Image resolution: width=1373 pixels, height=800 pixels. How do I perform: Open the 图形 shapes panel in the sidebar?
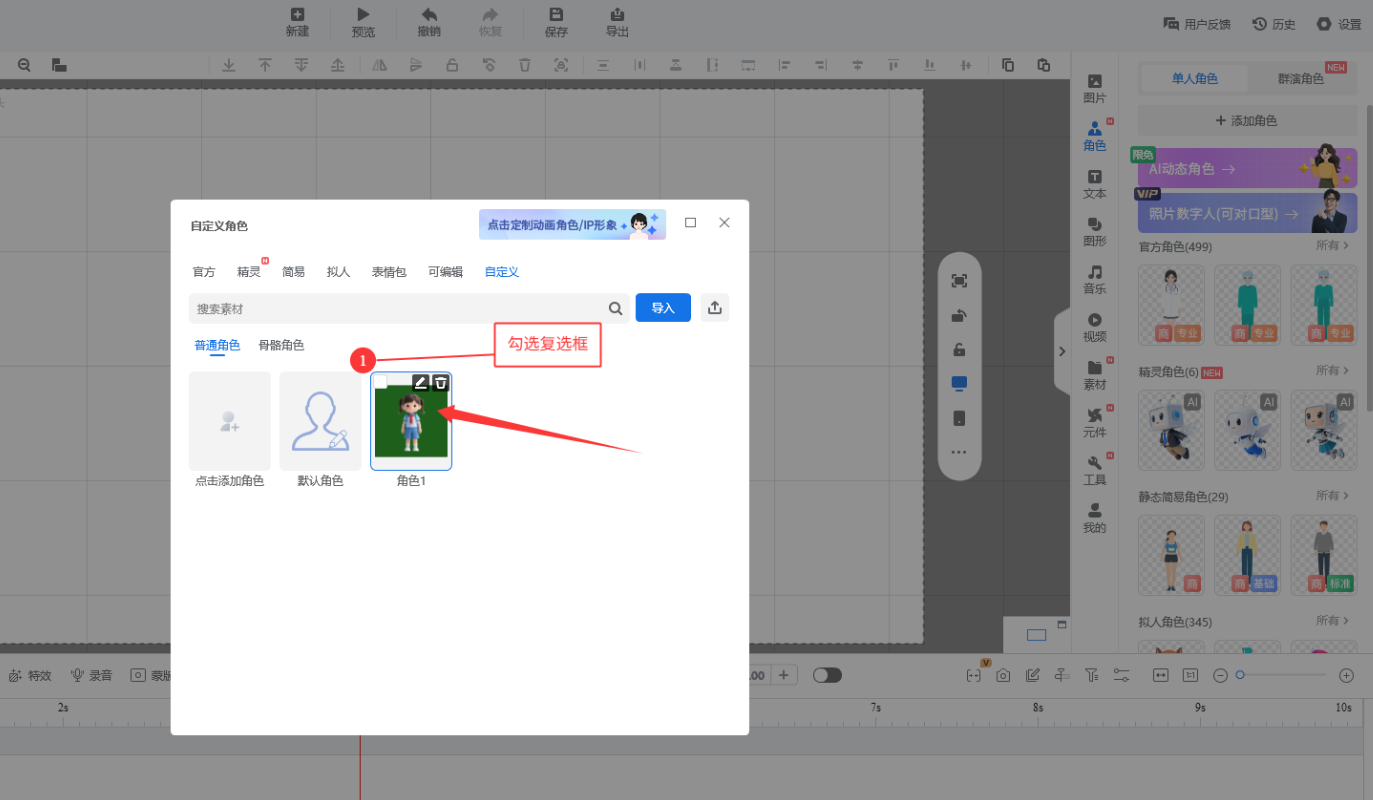(x=1095, y=231)
